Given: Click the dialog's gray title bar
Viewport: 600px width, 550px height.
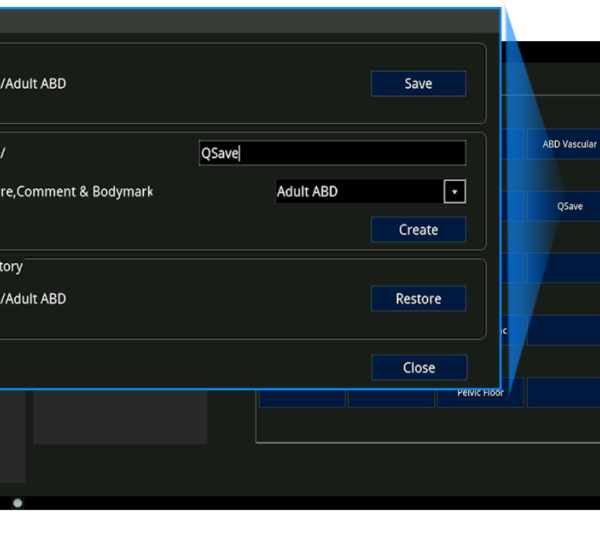Looking at the screenshot, I should click(x=250, y=22).
